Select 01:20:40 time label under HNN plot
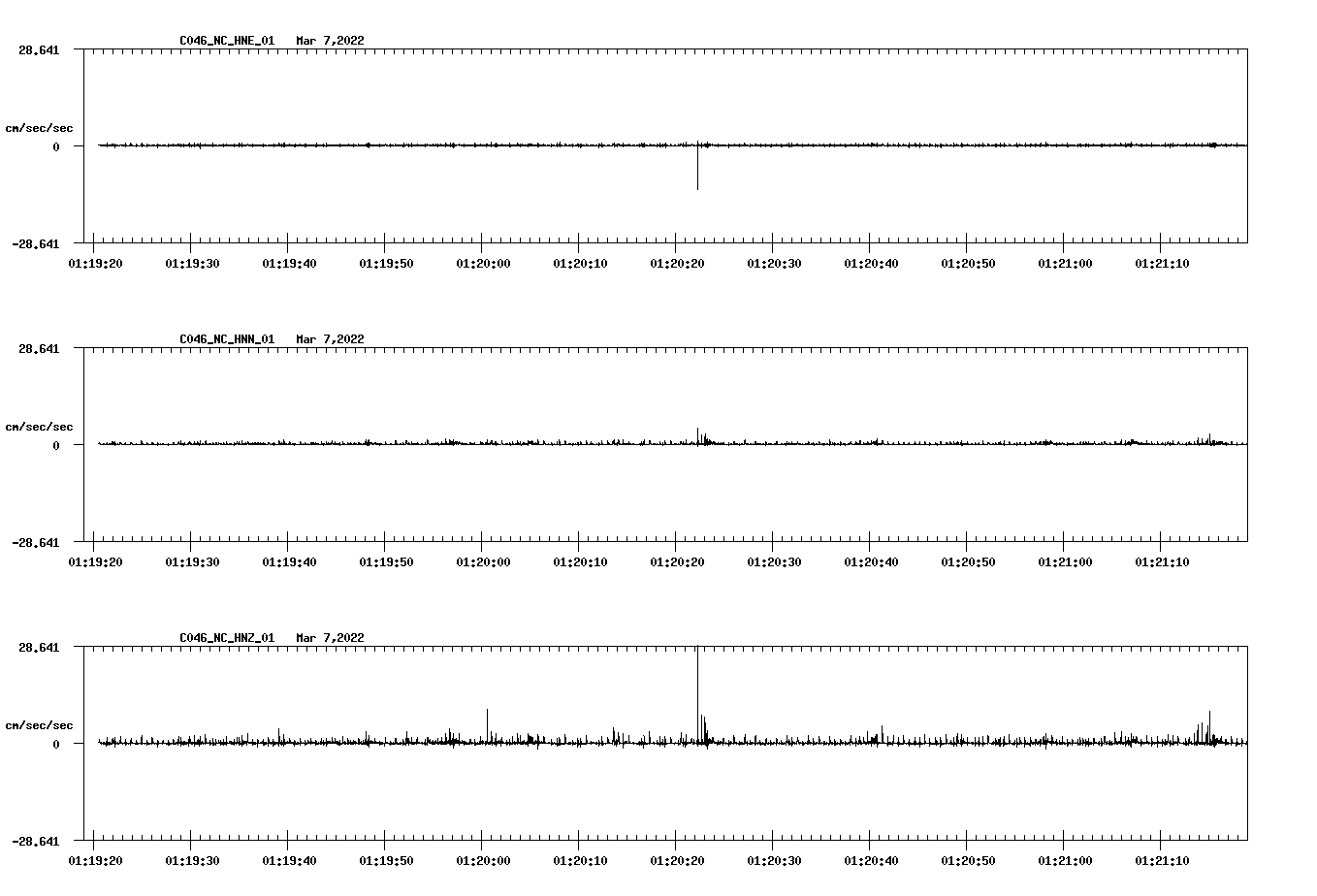The height and width of the screenshot is (896, 1317). [x=871, y=562]
